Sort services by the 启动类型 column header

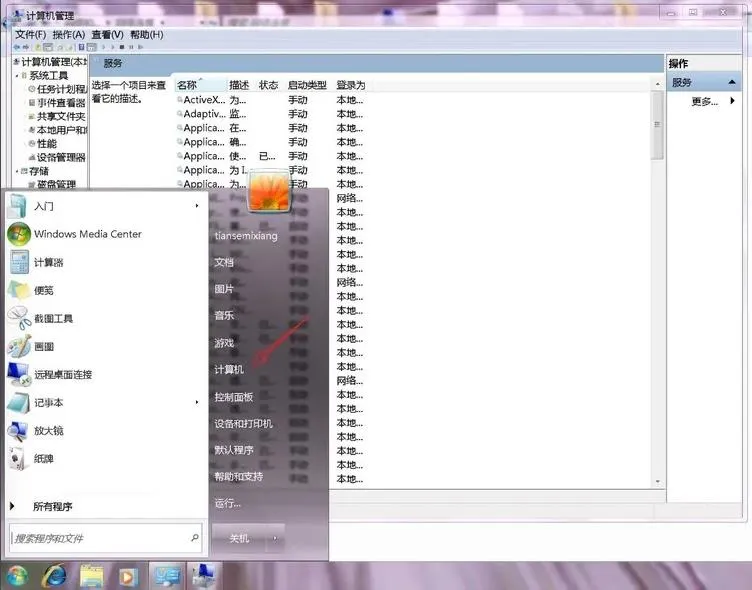[x=307, y=85]
